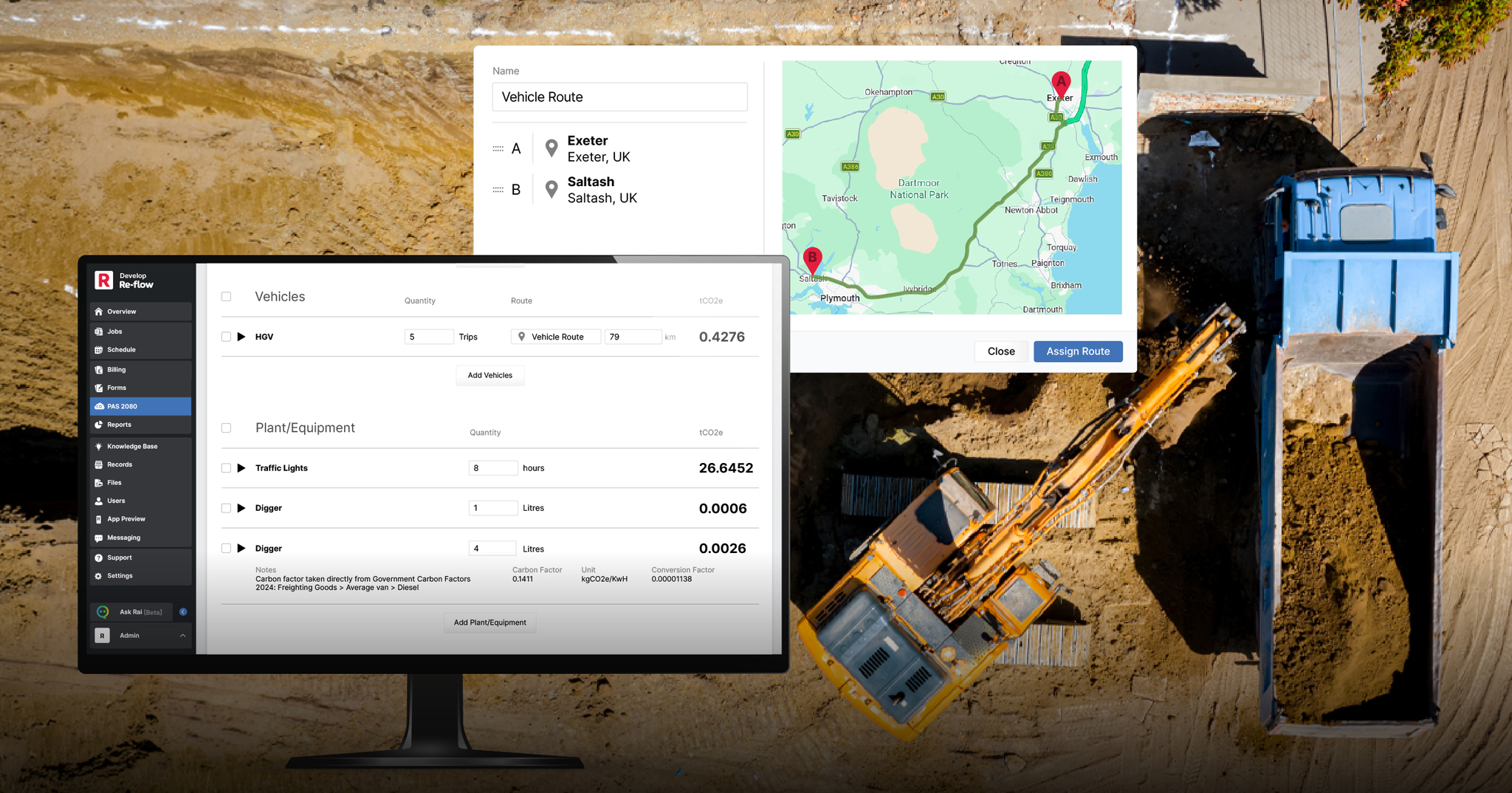Open Settings in the sidebar
This screenshot has height=793, width=1512.
coord(140,576)
